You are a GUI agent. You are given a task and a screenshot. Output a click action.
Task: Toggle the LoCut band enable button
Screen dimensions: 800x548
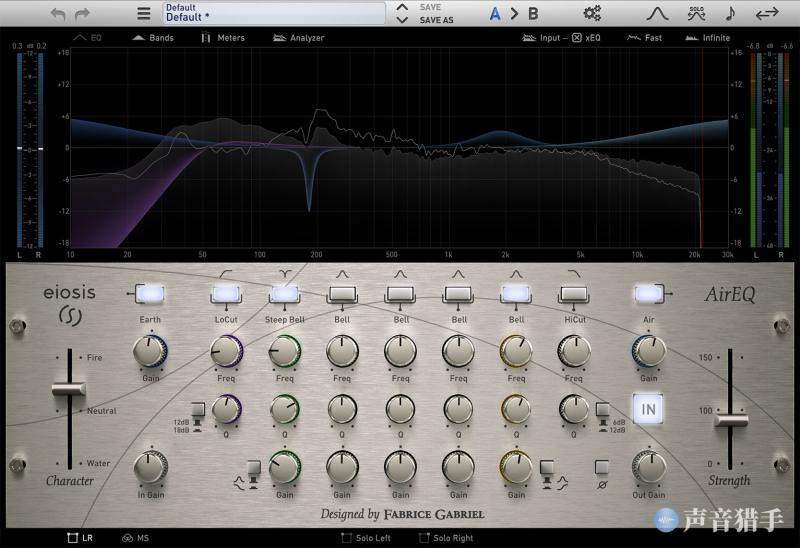point(226,294)
